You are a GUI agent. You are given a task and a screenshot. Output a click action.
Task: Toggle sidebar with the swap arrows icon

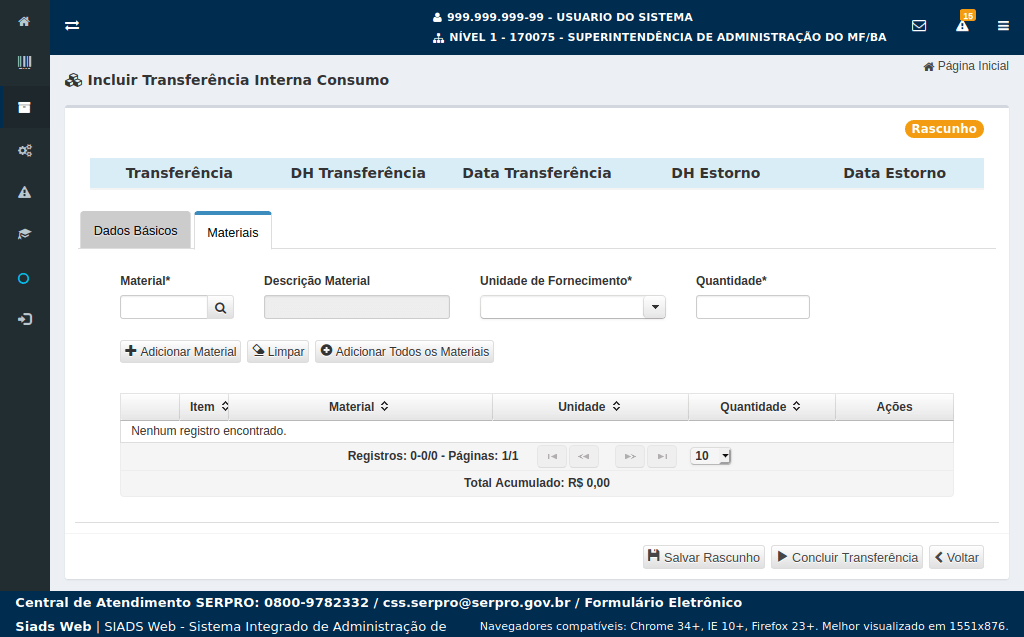72,25
